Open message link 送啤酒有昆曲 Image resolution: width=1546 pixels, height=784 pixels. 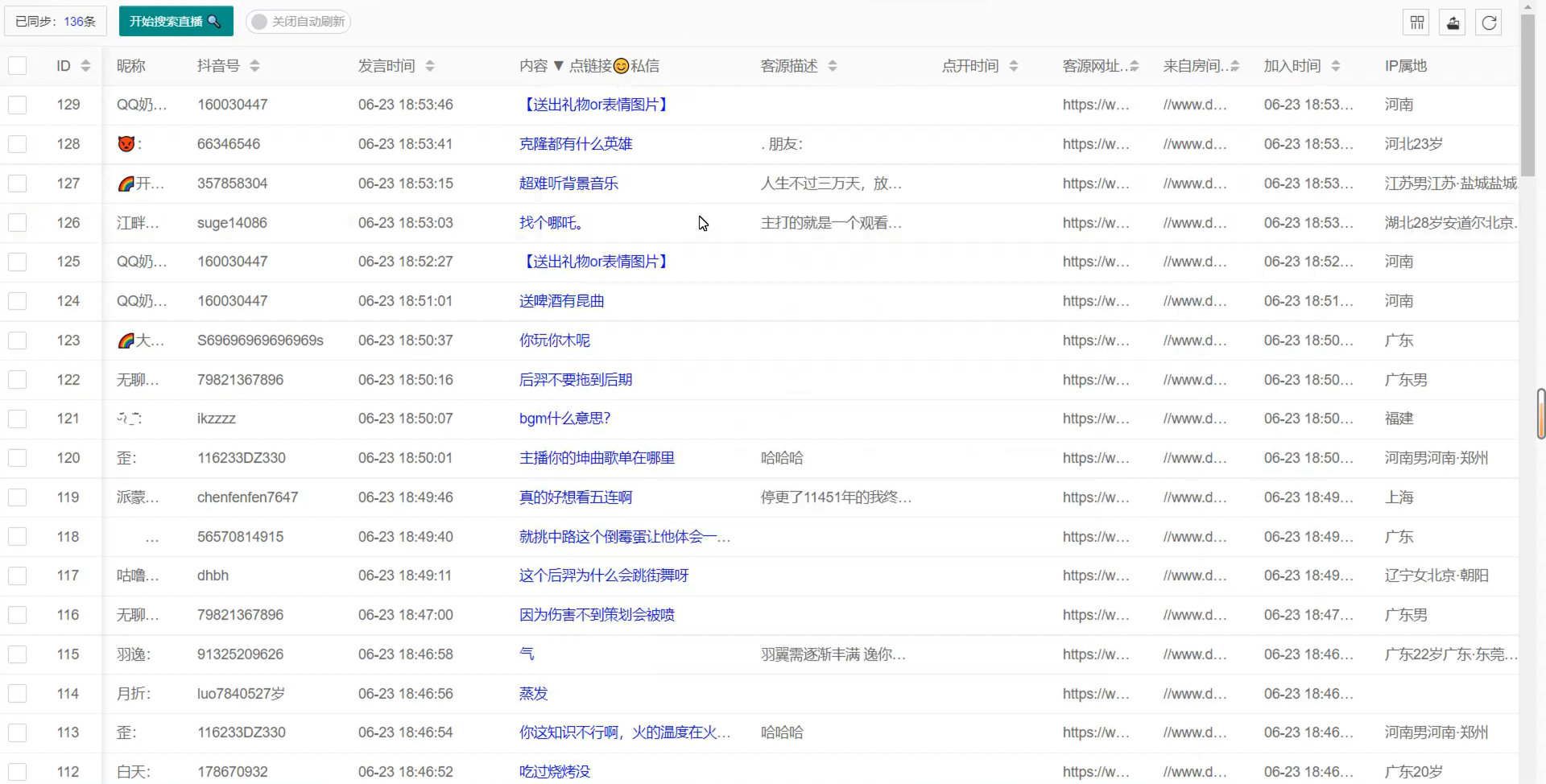point(562,301)
